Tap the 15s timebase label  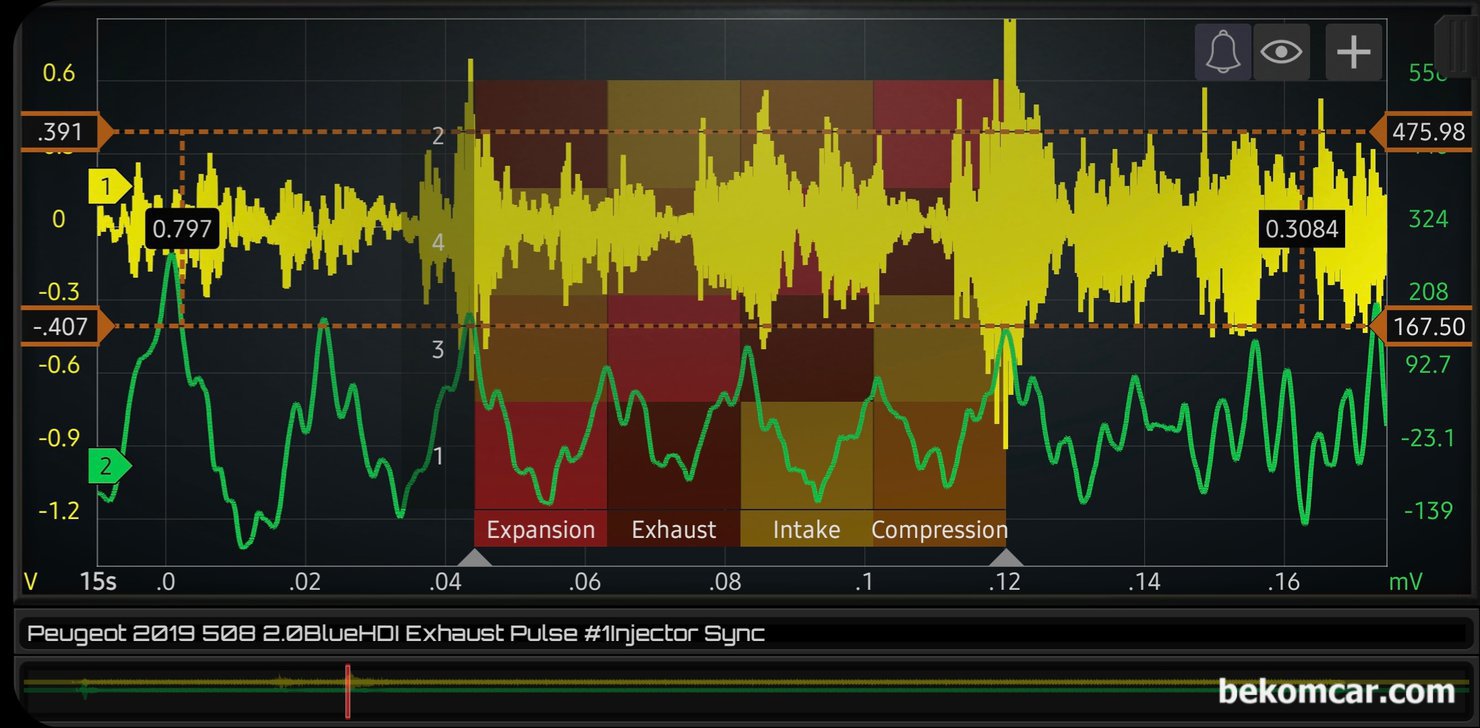coord(99,582)
